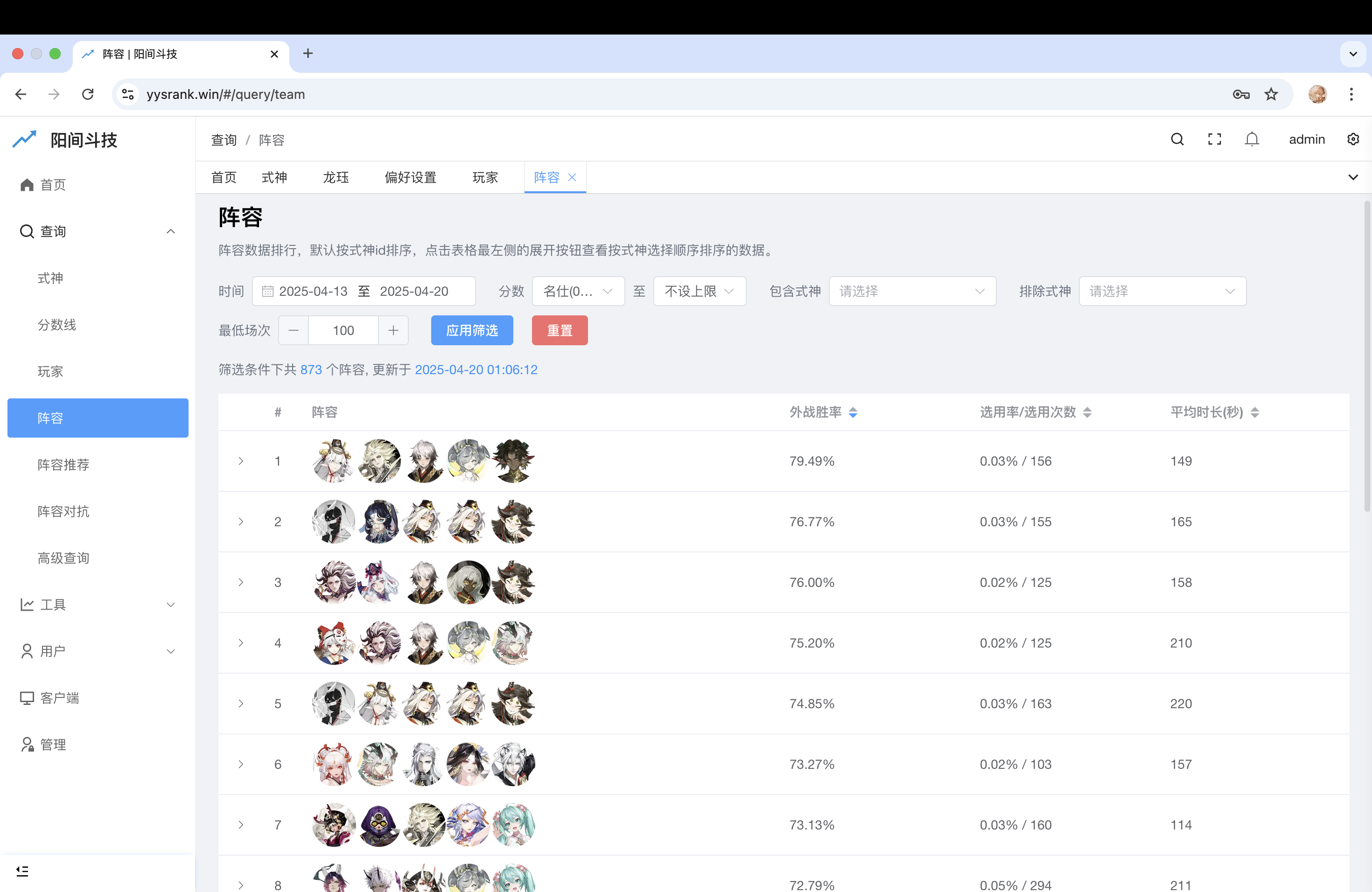Image resolution: width=1372 pixels, height=892 pixels.
Task: Open the settings gear
Action: [x=1353, y=139]
